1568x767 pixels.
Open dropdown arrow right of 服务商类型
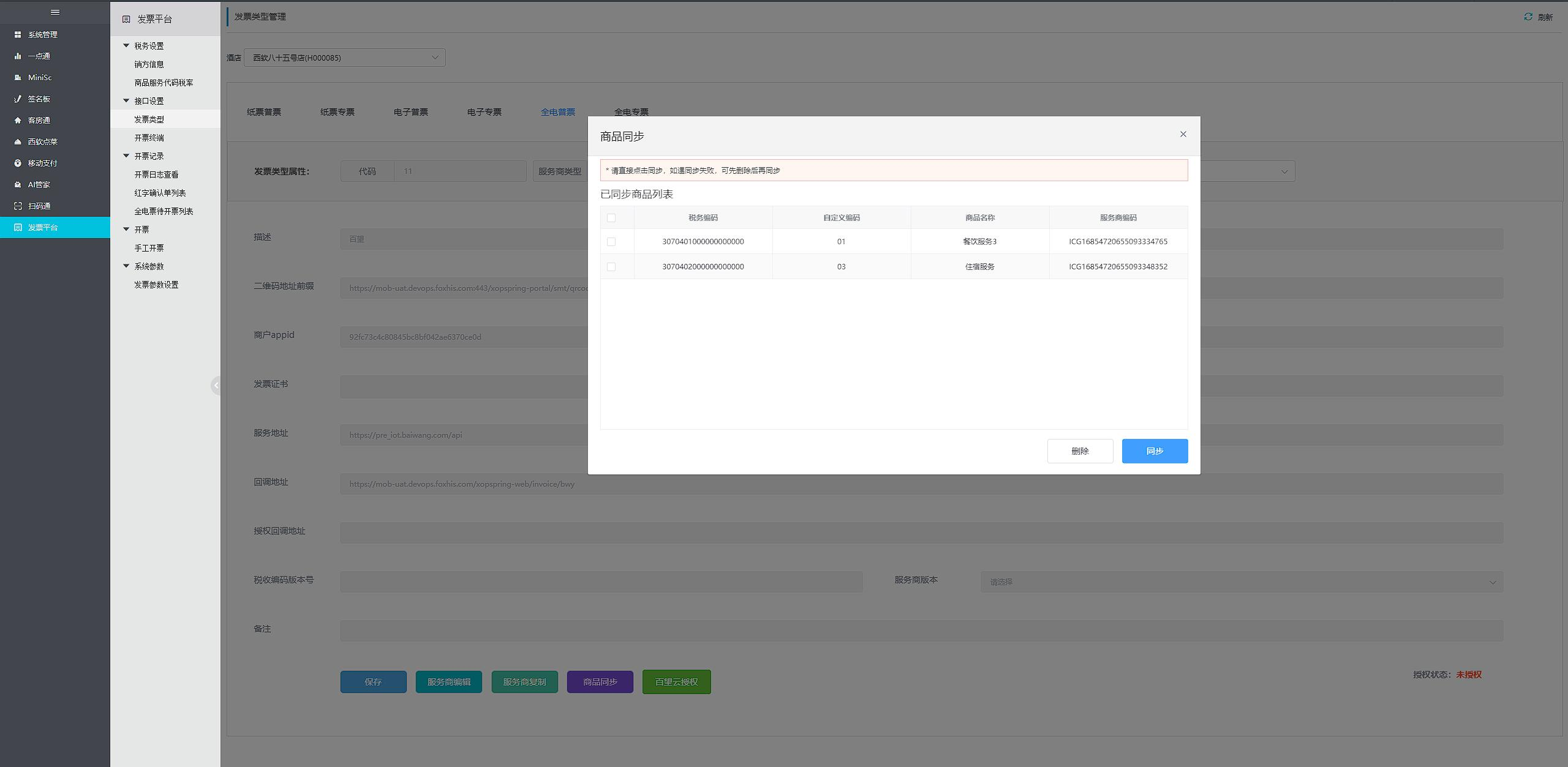tap(1284, 172)
